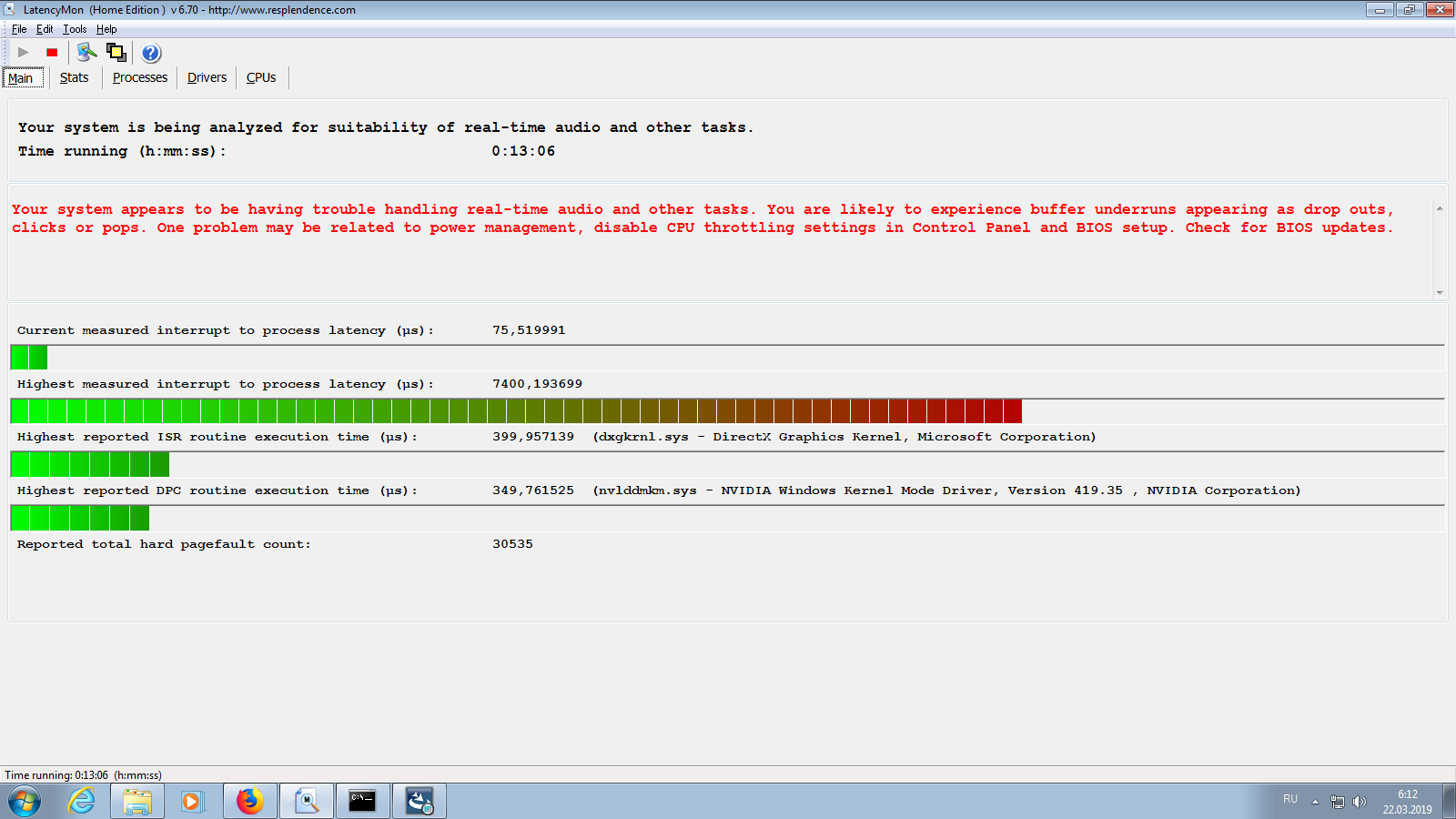The height and width of the screenshot is (819, 1456).
Task: Click the current latency value 75,519991
Action: [x=529, y=330]
